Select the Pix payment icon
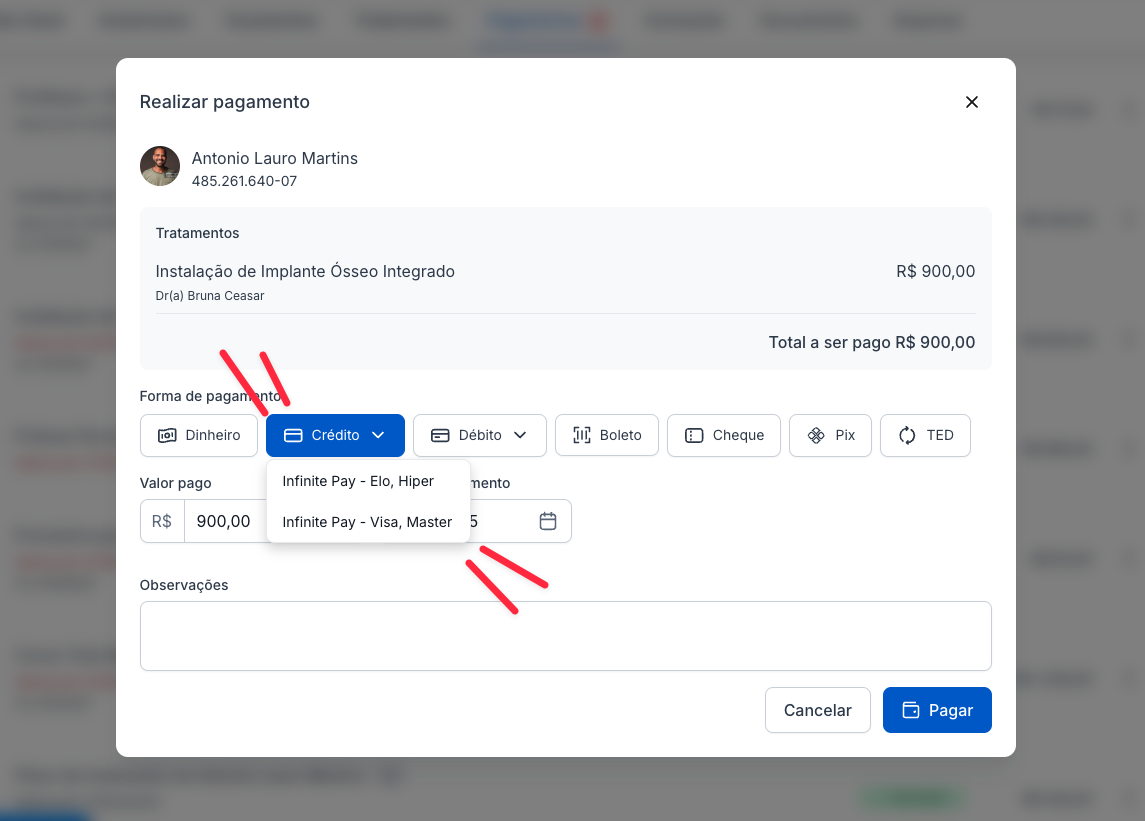This screenshot has width=1145, height=821. 816,435
